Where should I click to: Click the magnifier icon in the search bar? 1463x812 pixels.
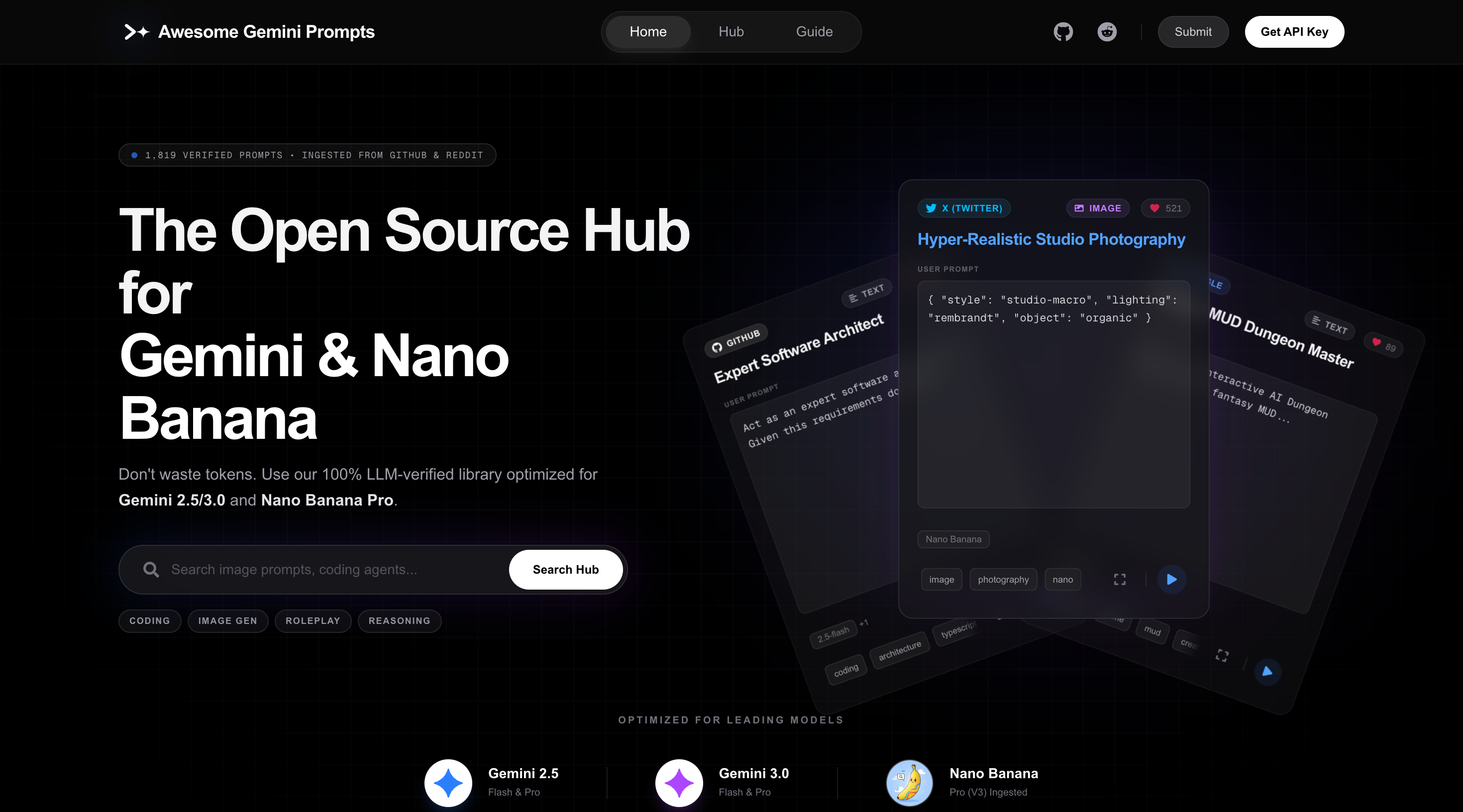point(151,570)
